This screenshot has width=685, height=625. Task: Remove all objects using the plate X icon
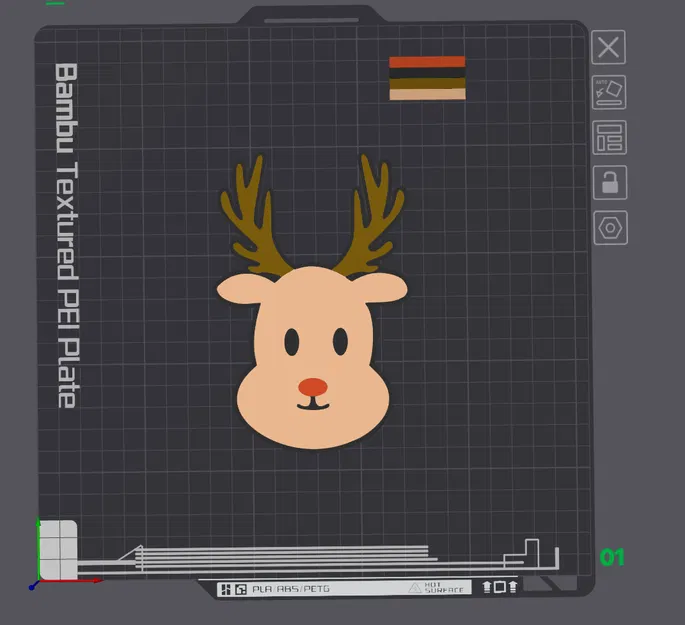[x=608, y=47]
